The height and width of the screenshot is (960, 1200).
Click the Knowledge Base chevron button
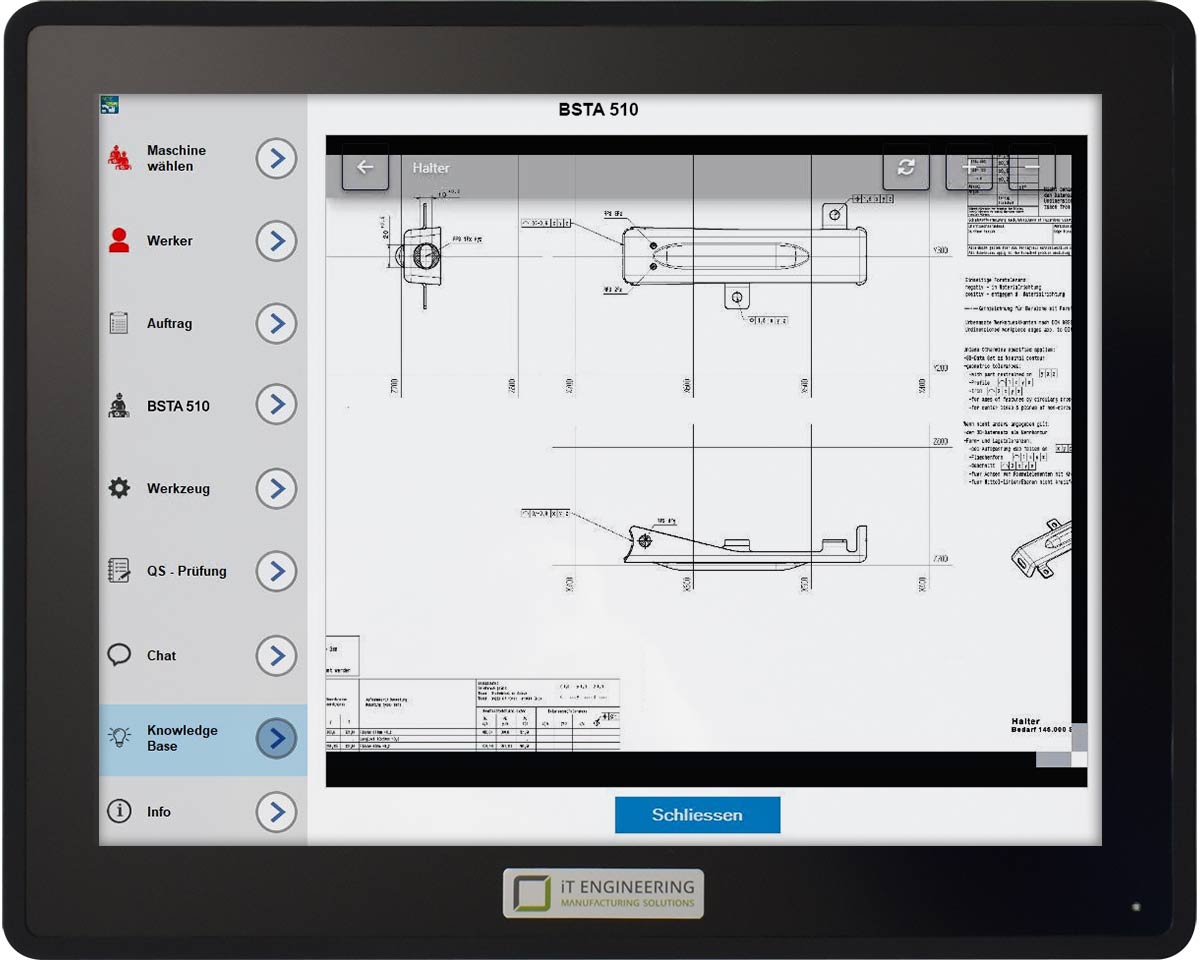276,738
